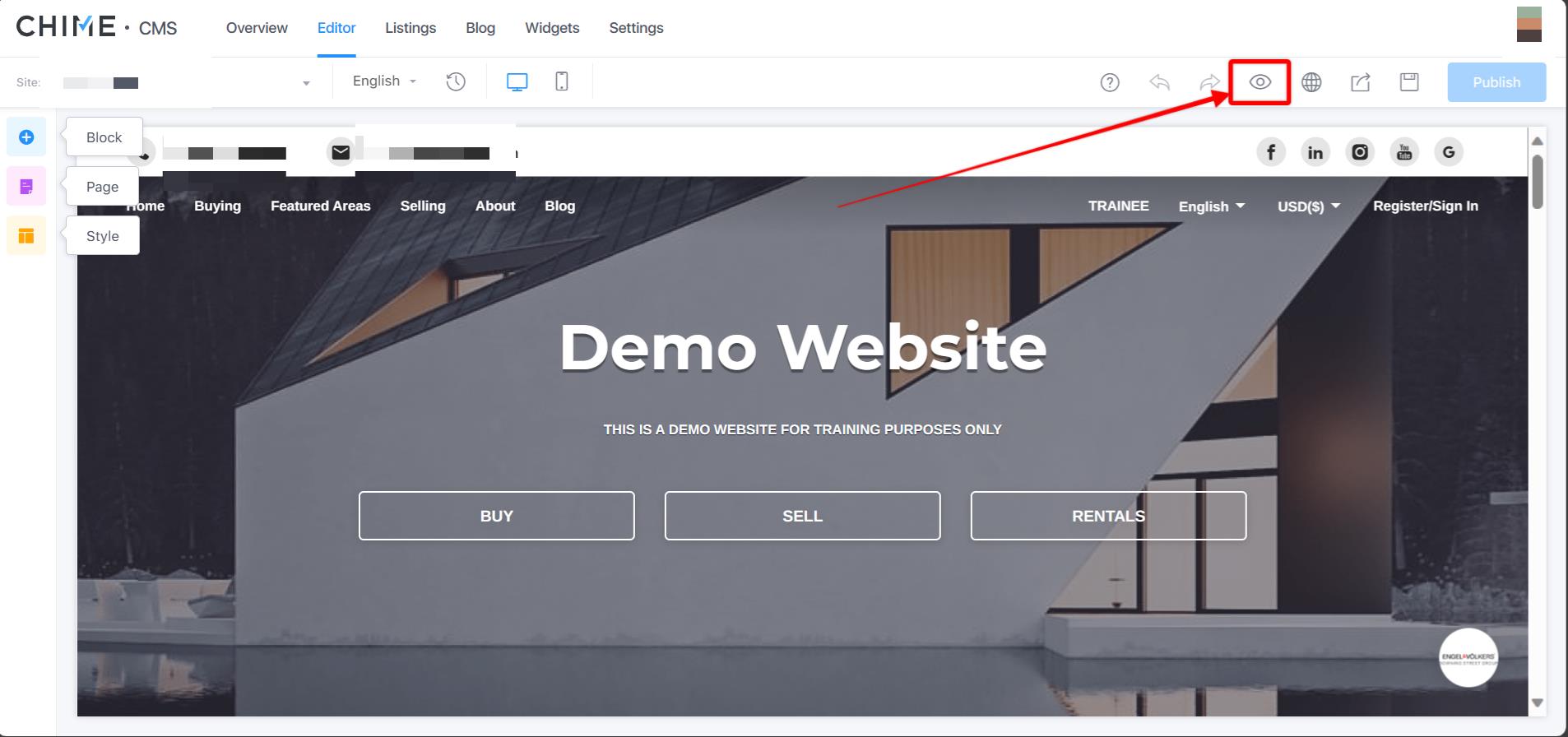Click the Style tooltip label
This screenshot has width=1568, height=737.
pyautogui.click(x=103, y=236)
